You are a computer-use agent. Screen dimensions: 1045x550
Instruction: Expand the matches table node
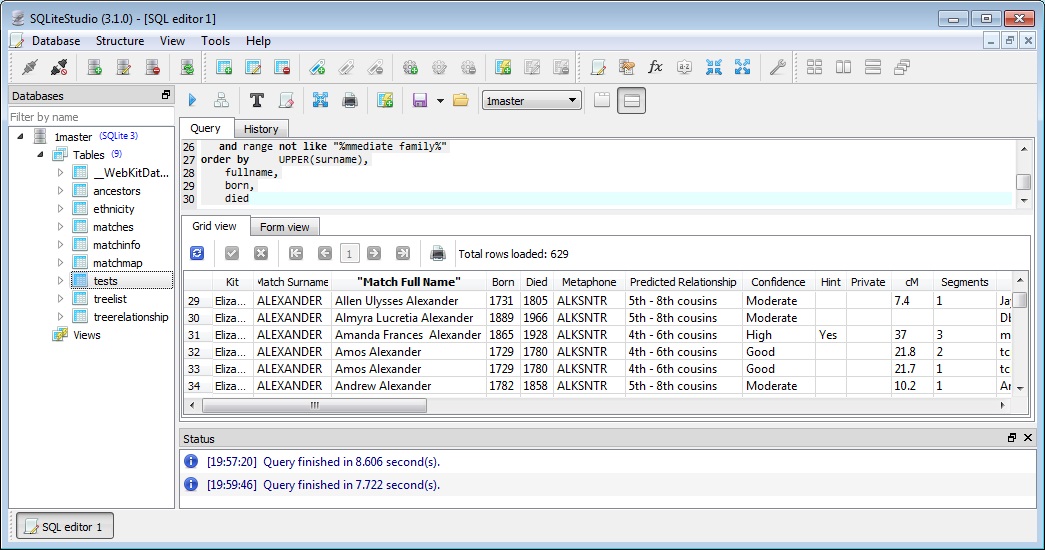click(61, 227)
